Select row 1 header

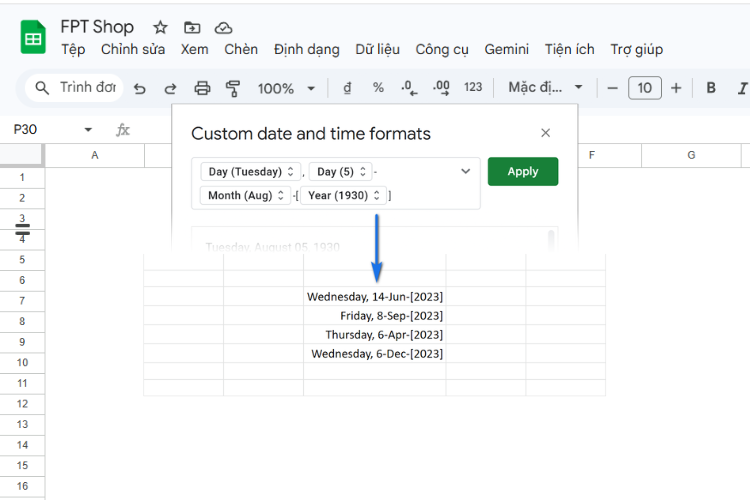tap(22, 178)
